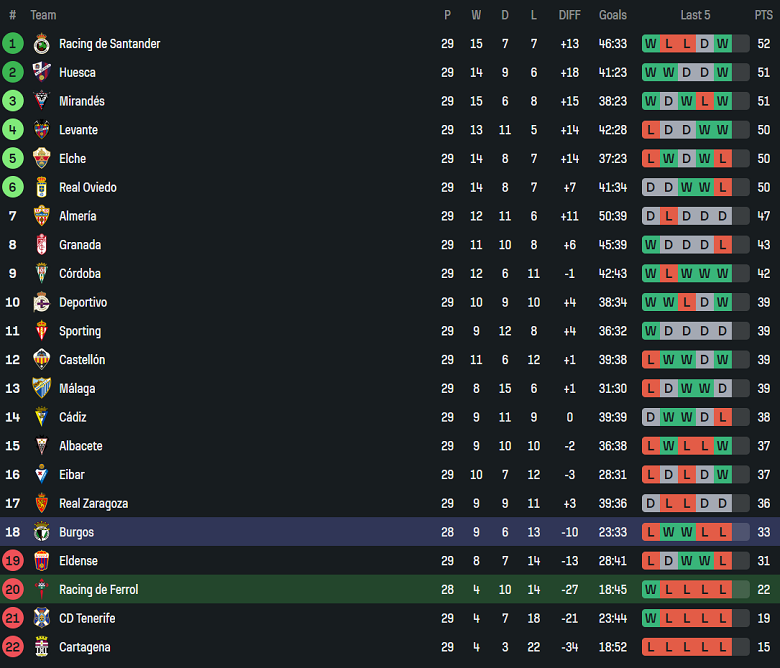The width and height of the screenshot is (780, 668).
Task: Click Elche's first red L form box
Action: pos(651,159)
